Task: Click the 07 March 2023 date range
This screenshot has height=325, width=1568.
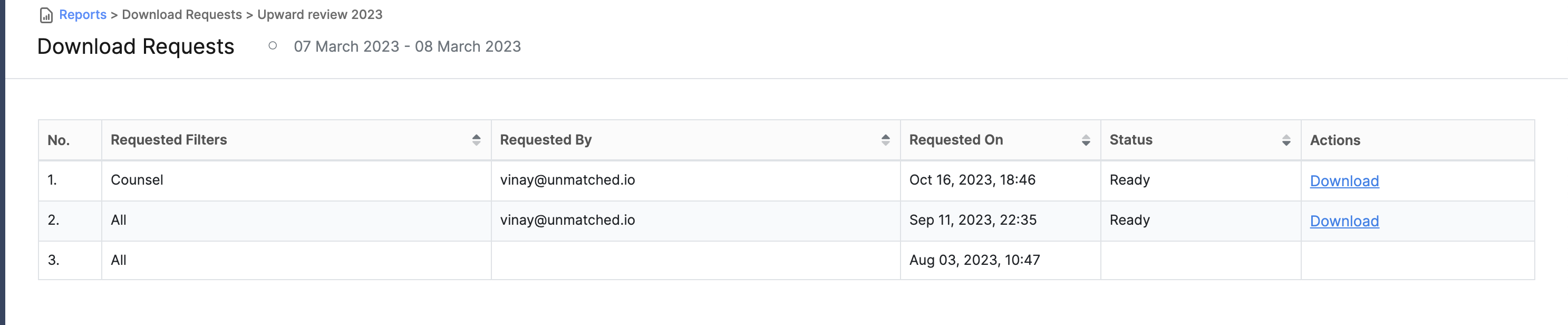Action: [x=407, y=46]
